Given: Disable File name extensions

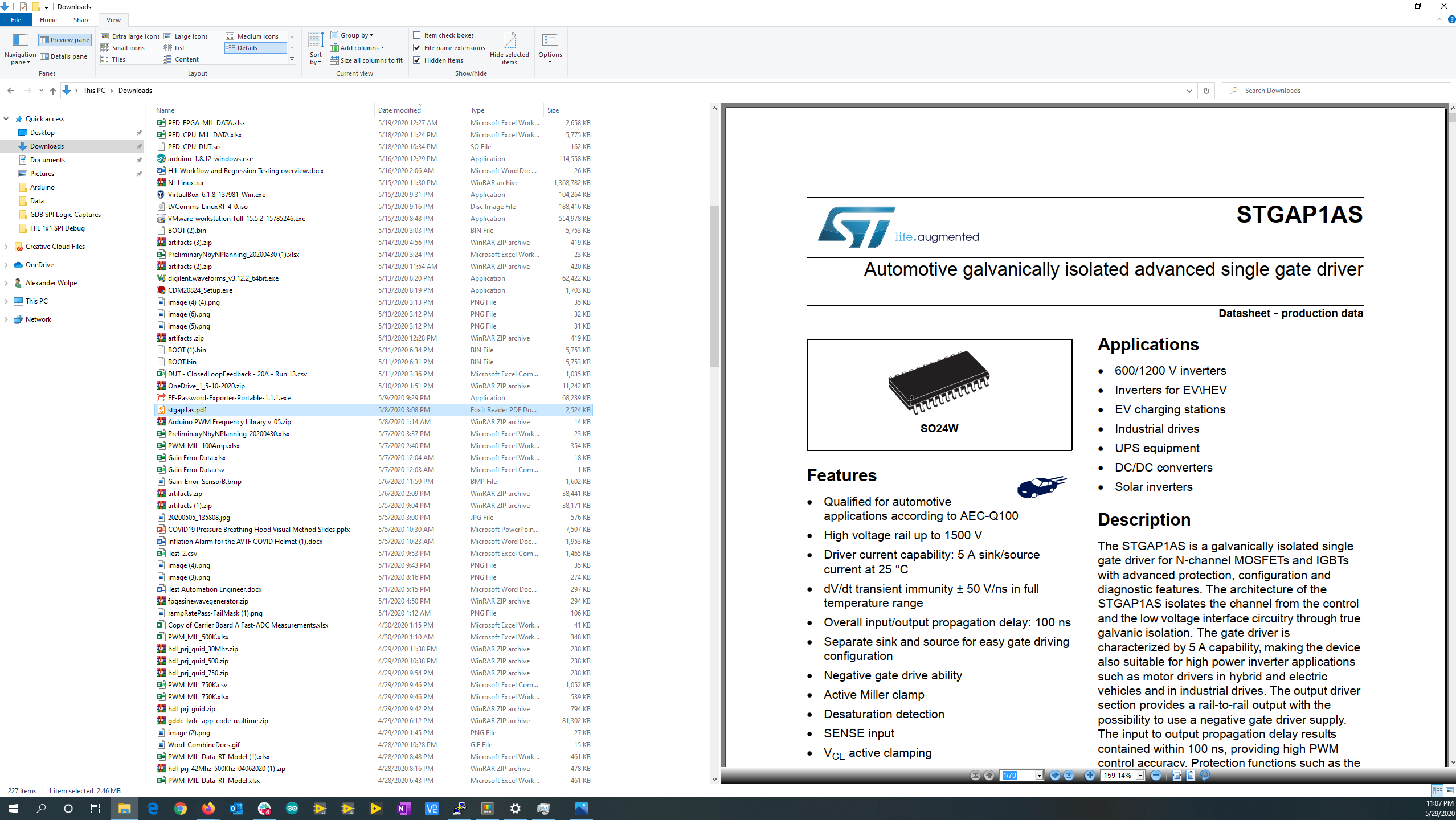Looking at the screenshot, I should 418,47.
